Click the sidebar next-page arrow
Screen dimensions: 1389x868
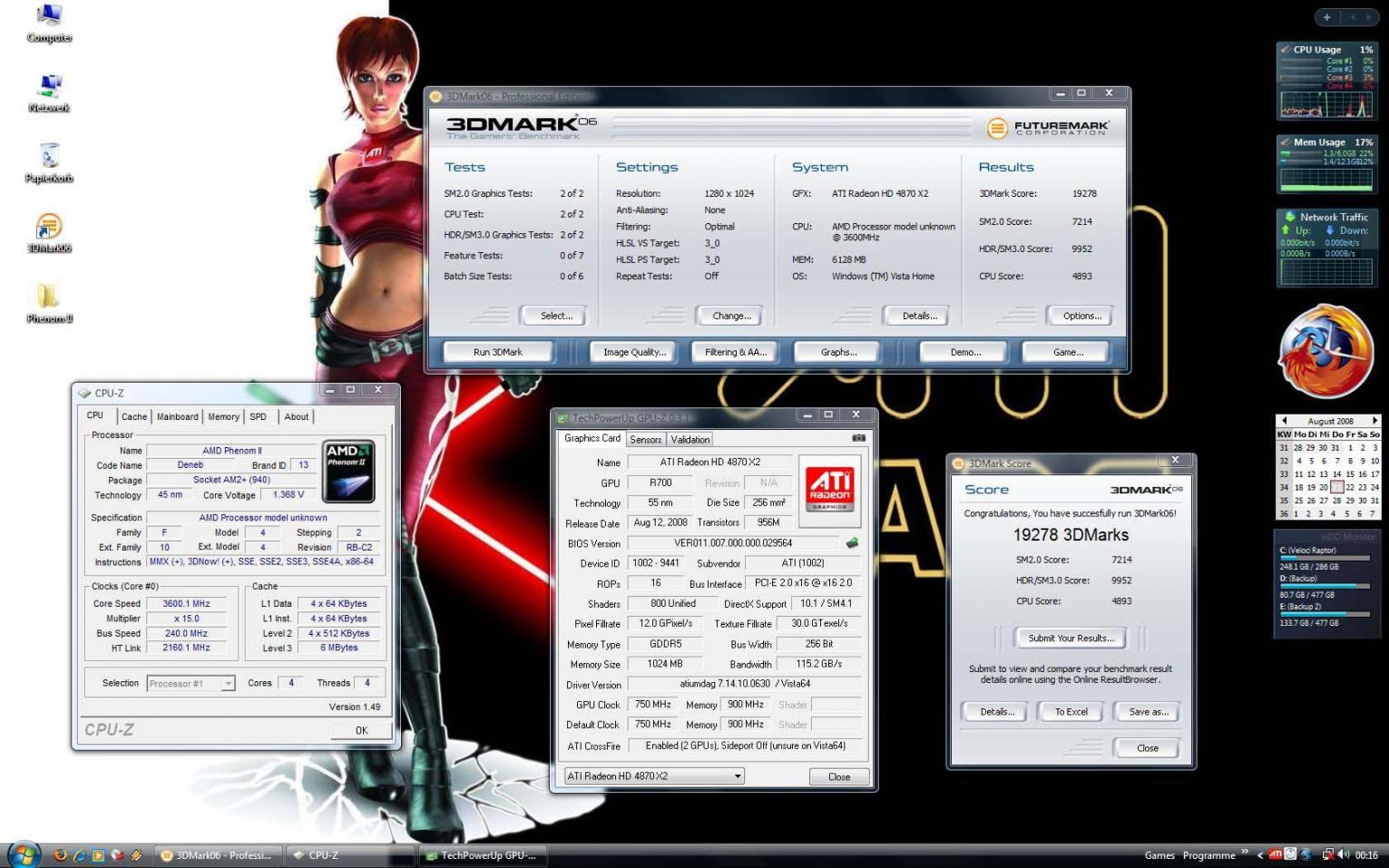tap(1368, 17)
